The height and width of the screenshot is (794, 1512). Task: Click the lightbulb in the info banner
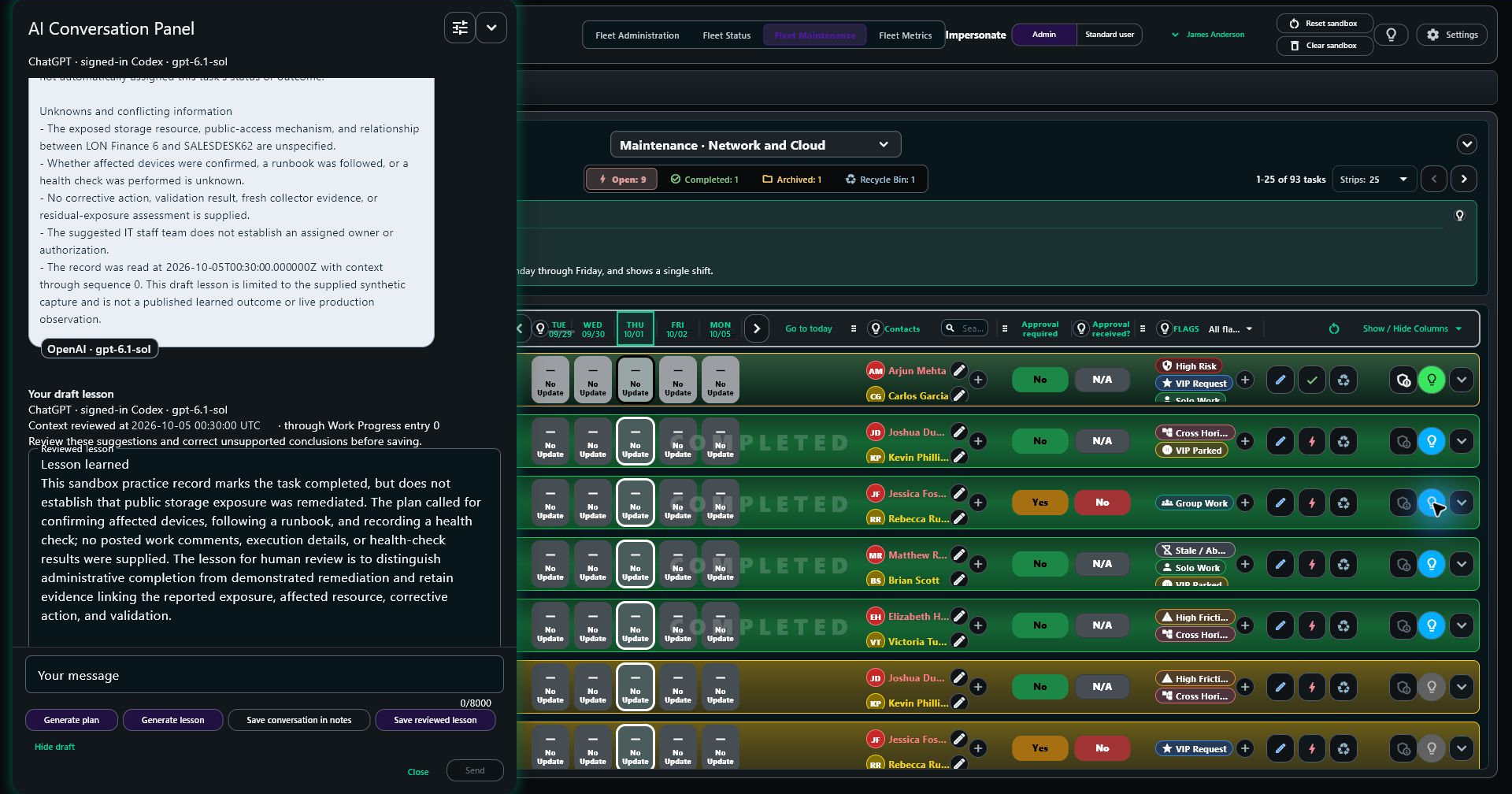coord(1459,216)
